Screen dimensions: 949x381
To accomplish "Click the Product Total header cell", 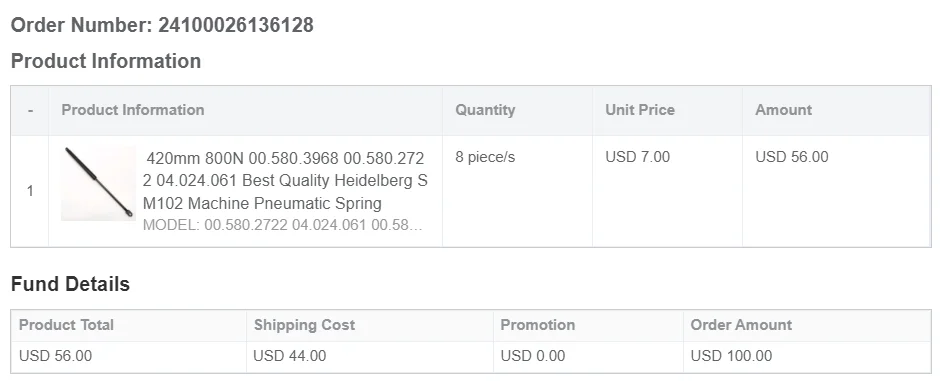I will pyautogui.click(x=129, y=325).
